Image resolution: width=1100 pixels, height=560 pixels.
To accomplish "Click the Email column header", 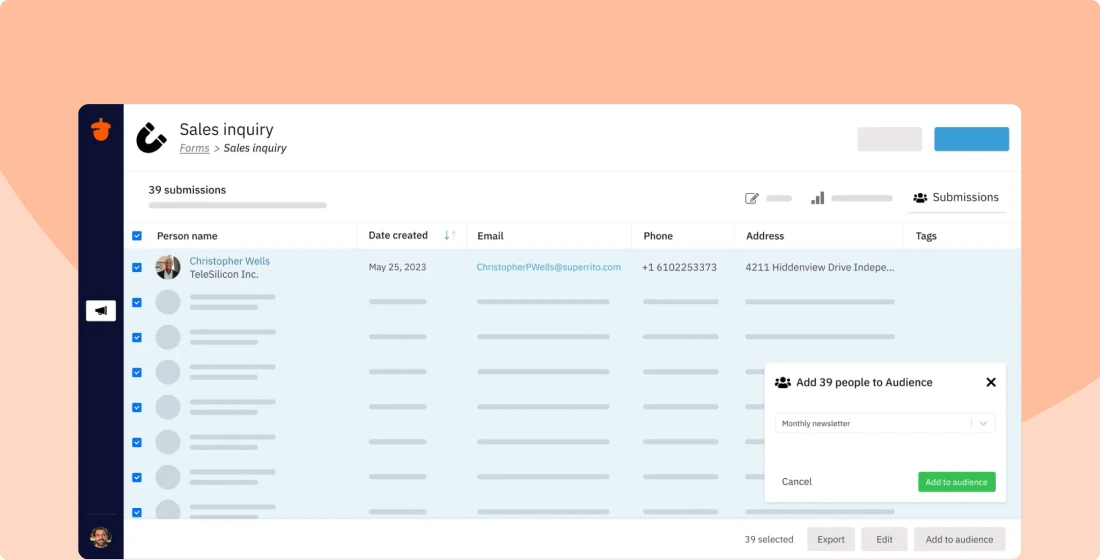I will coord(490,236).
